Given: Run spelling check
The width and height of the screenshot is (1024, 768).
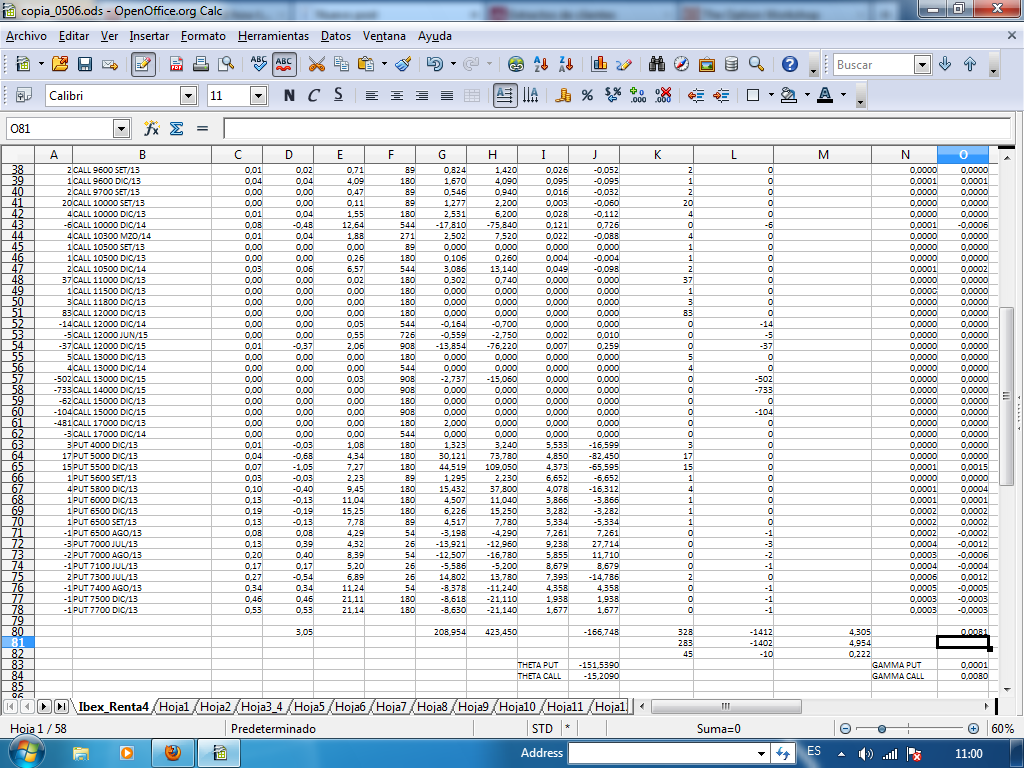Looking at the screenshot, I should click(259, 64).
